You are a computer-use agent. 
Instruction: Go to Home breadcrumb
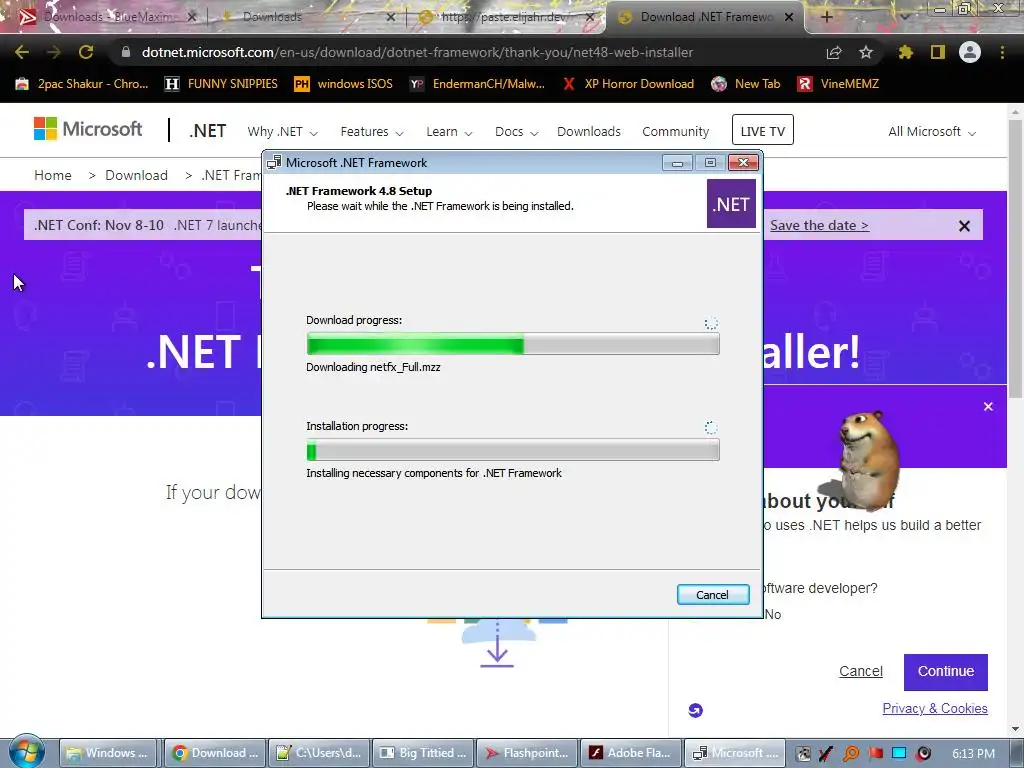pyautogui.click(x=53, y=175)
